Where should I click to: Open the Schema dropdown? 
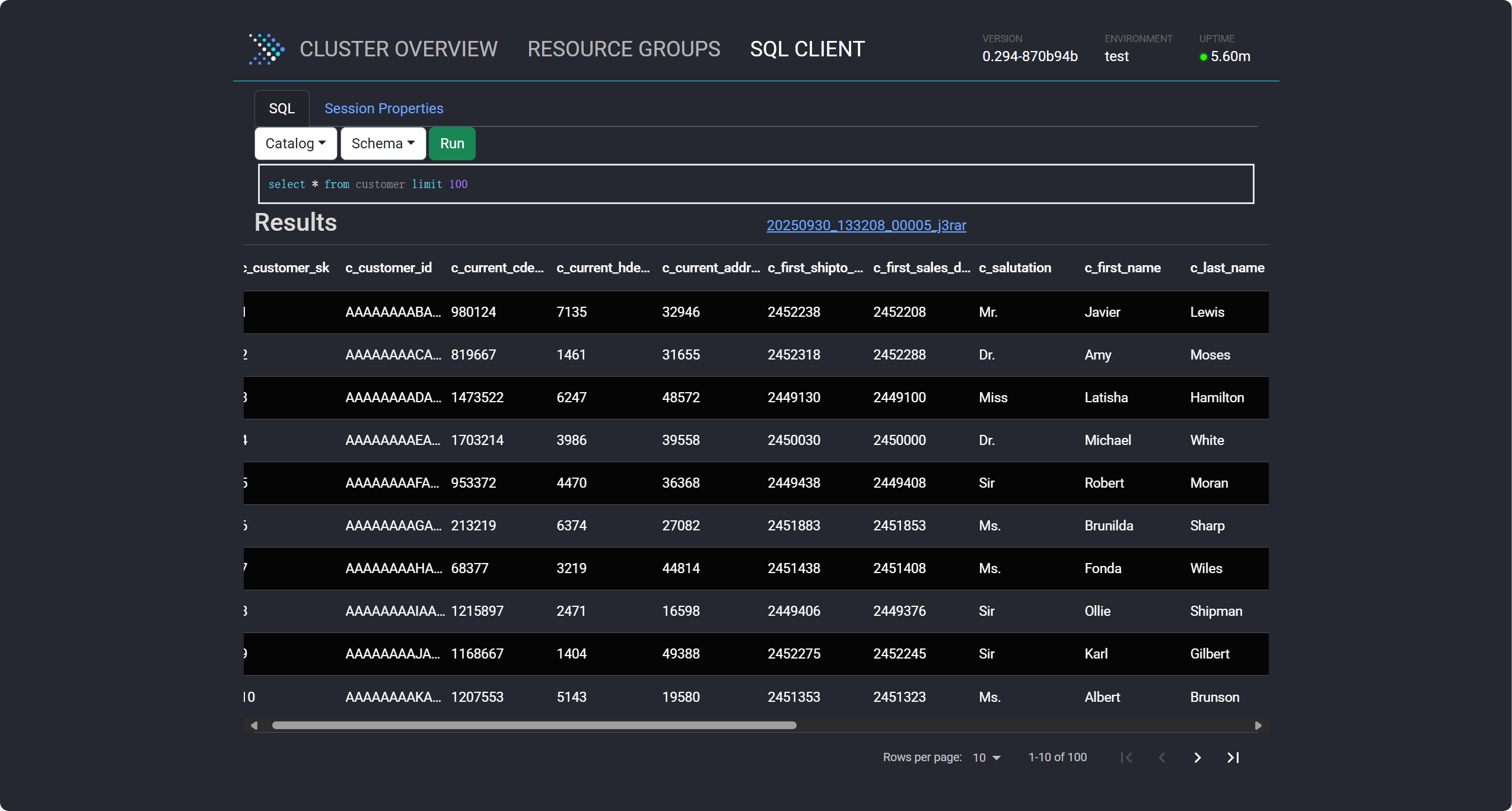(x=383, y=144)
